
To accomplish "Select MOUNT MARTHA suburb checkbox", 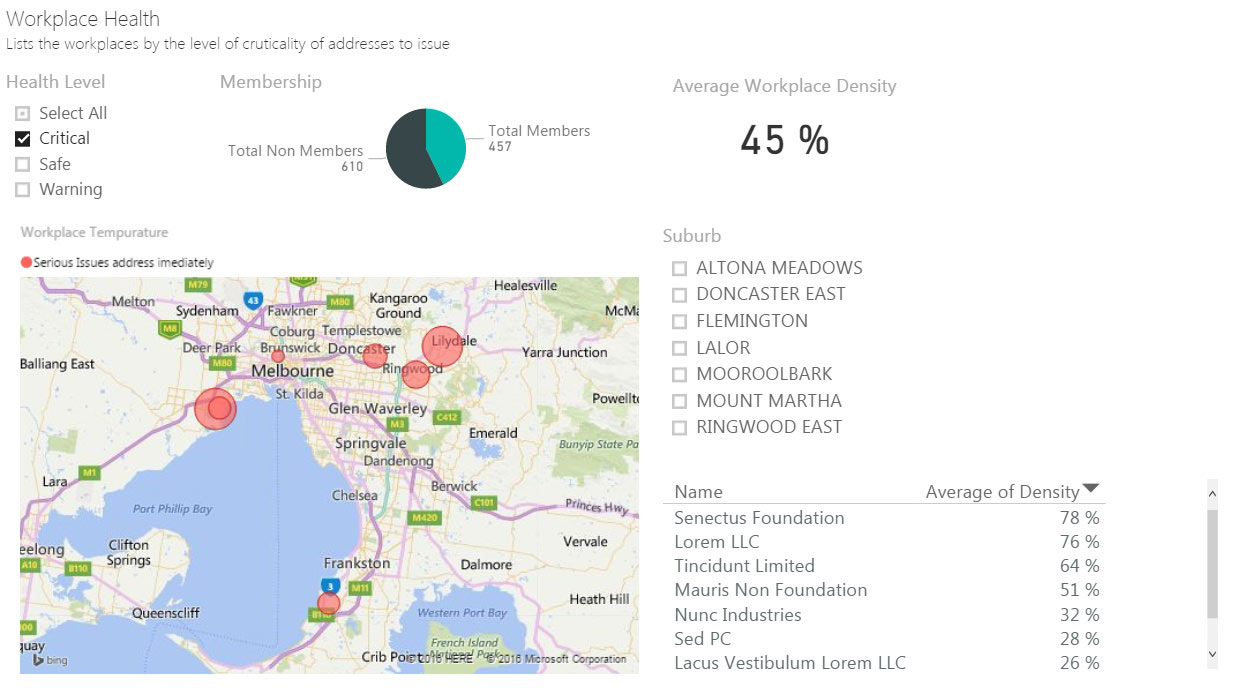I will point(680,401).
